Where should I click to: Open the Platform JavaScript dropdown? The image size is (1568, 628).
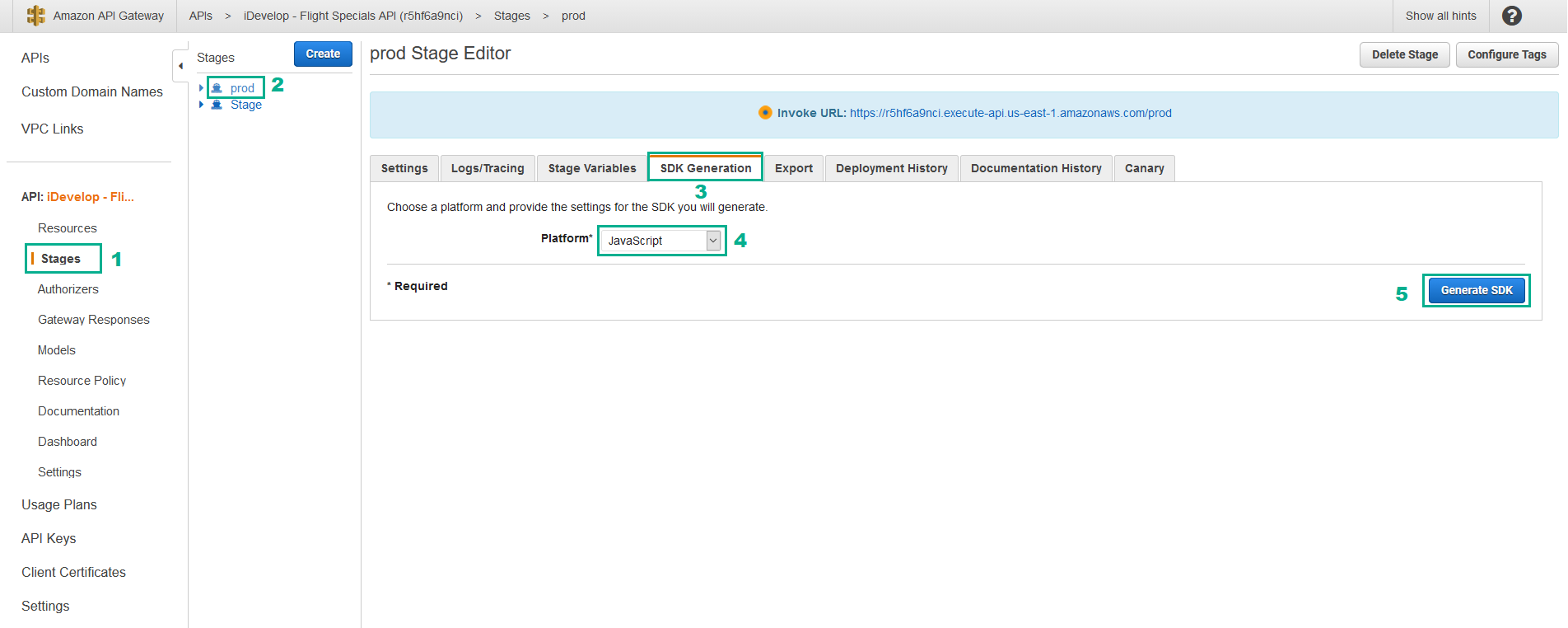click(x=661, y=241)
